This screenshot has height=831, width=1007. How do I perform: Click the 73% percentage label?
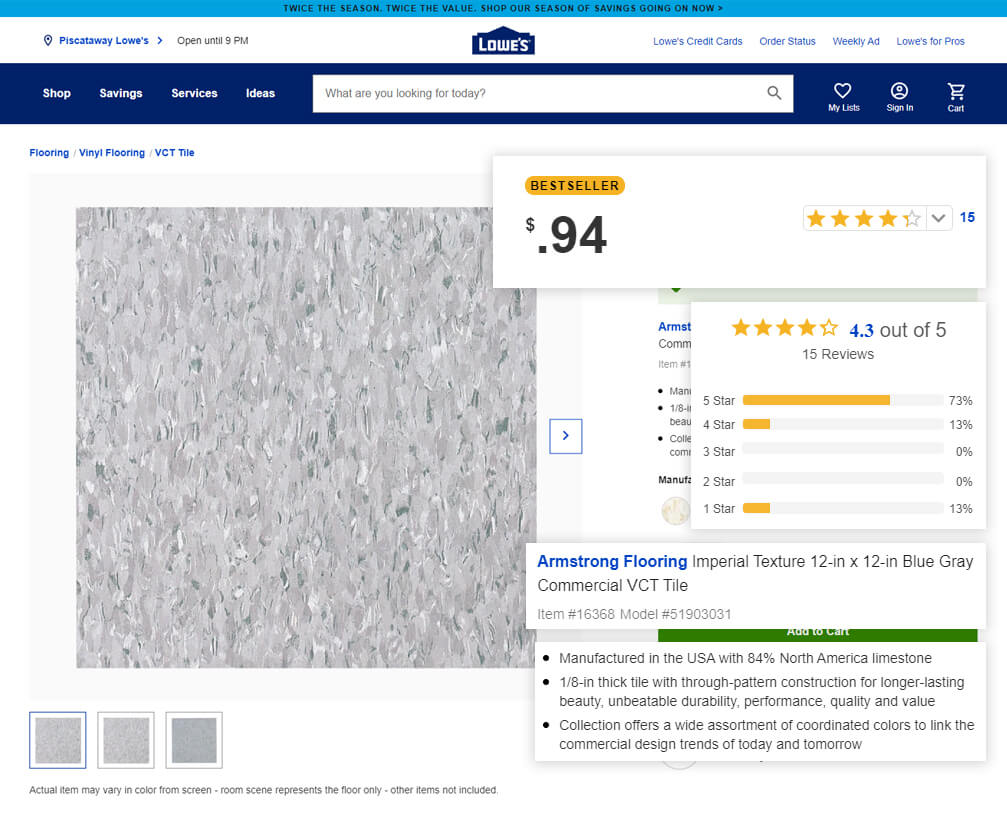(x=960, y=401)
